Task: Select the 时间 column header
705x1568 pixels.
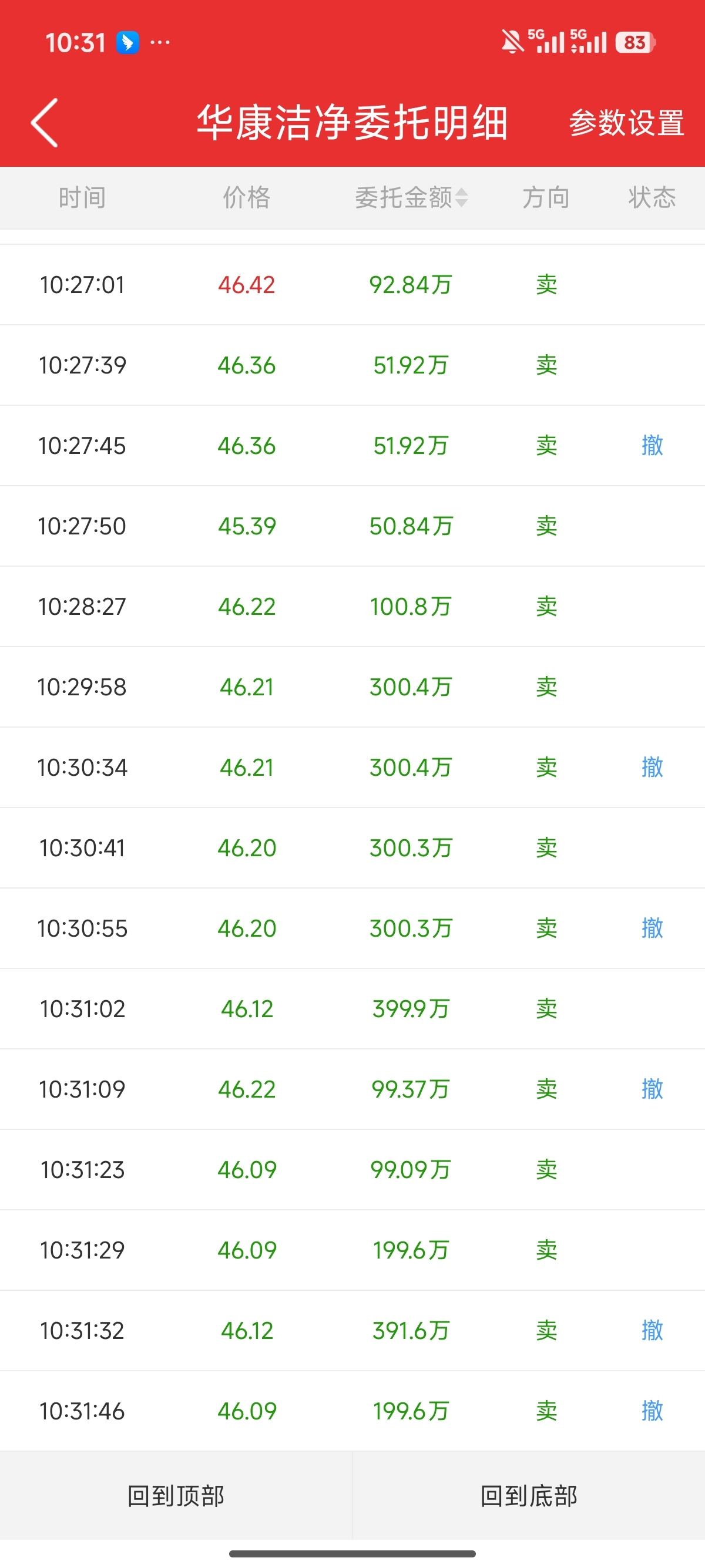Action: pyautogui.click(x=82, y=198)
